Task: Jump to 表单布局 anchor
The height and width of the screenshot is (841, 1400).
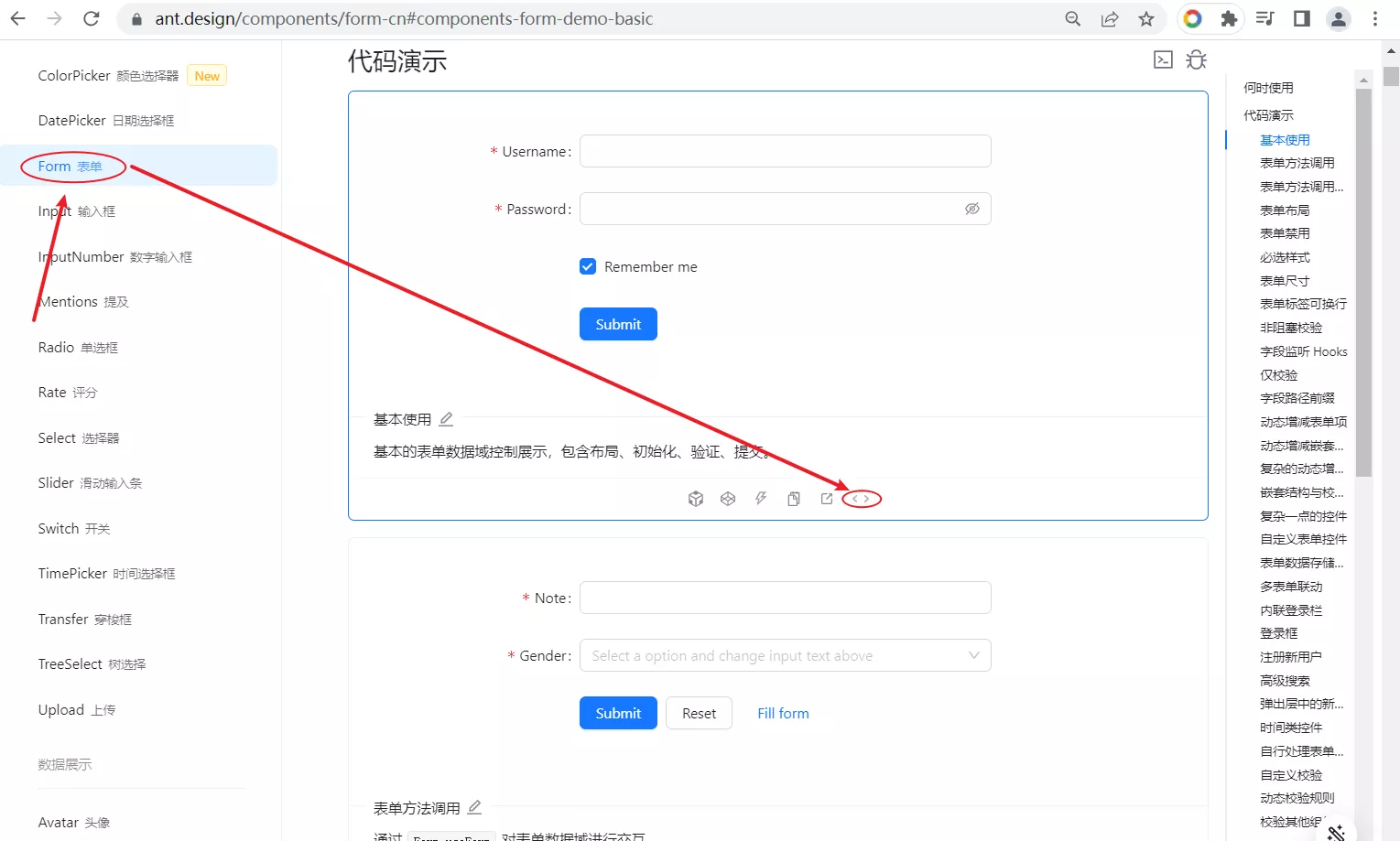Action: point(1285,210)
